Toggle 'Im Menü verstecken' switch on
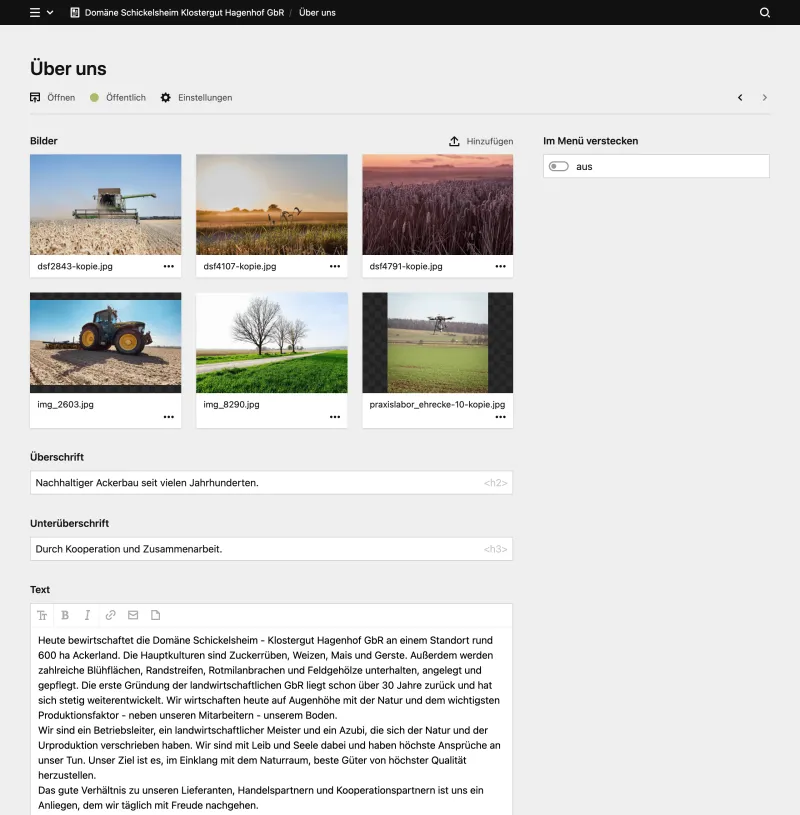Image resolution: width=800 pixels, height=815 pixels. [560, 166]
